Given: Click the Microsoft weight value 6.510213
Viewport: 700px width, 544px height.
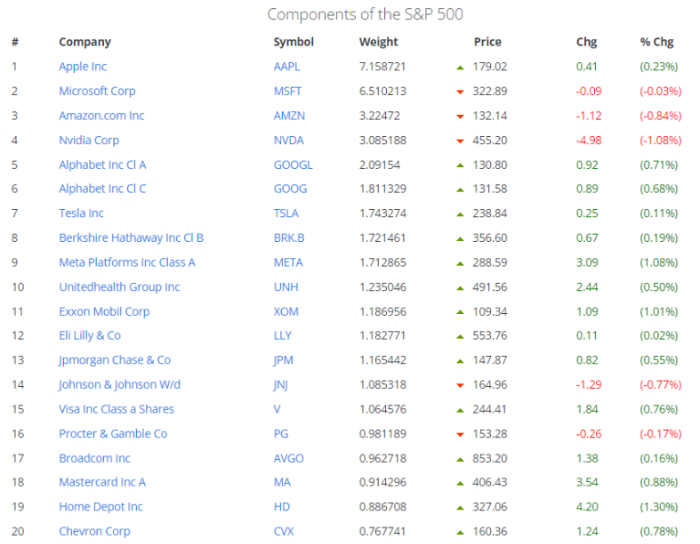Looking at the screenshot, I should click(x=383, y=91).
